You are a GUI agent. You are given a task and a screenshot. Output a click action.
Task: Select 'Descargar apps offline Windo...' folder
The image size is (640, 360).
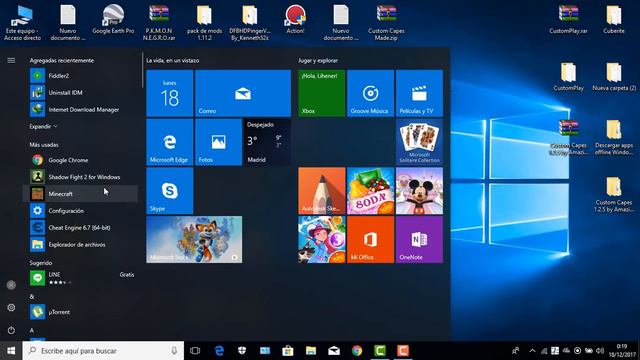click(613, 137)
